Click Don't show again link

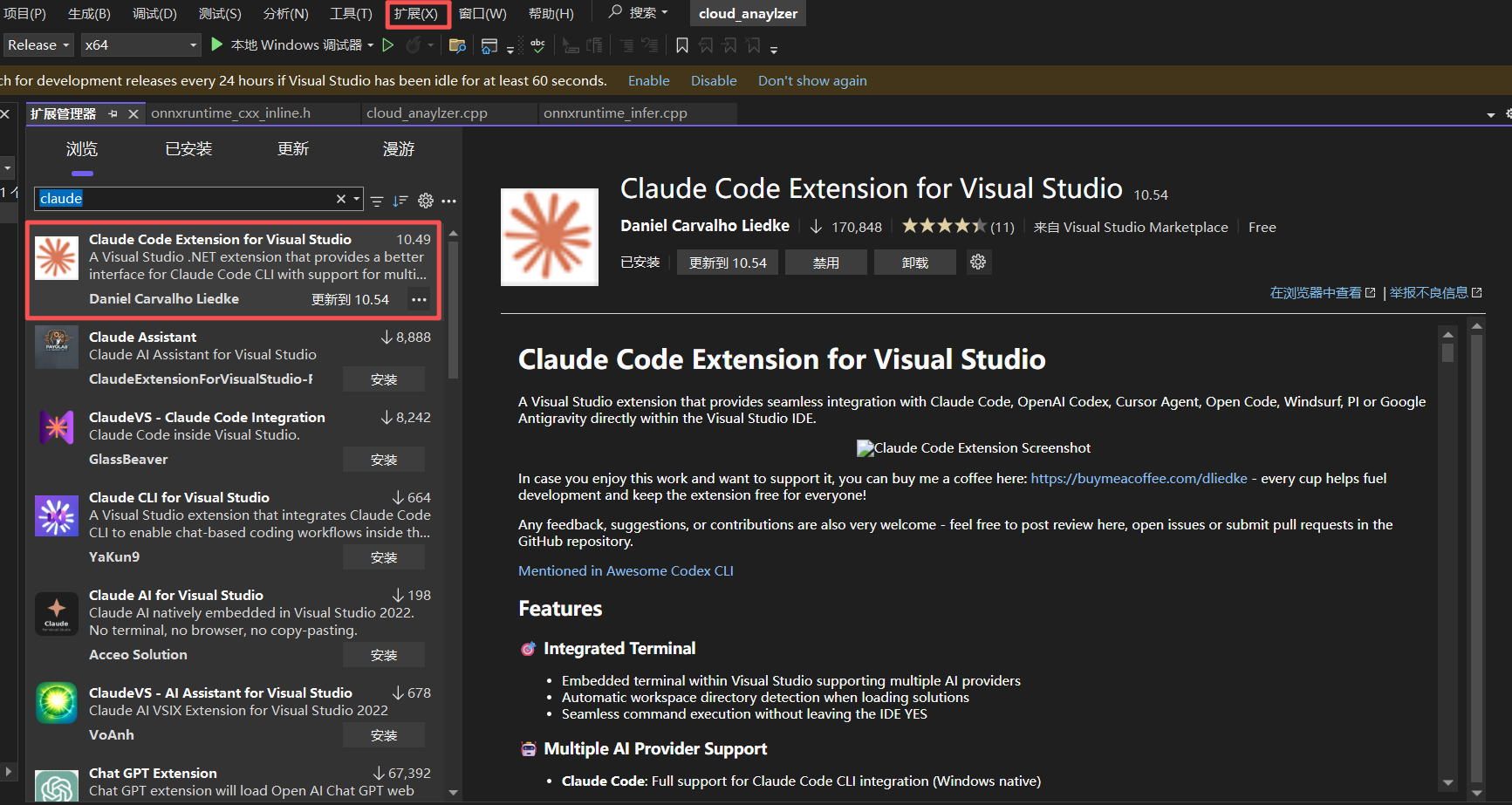tap(812, 80)
